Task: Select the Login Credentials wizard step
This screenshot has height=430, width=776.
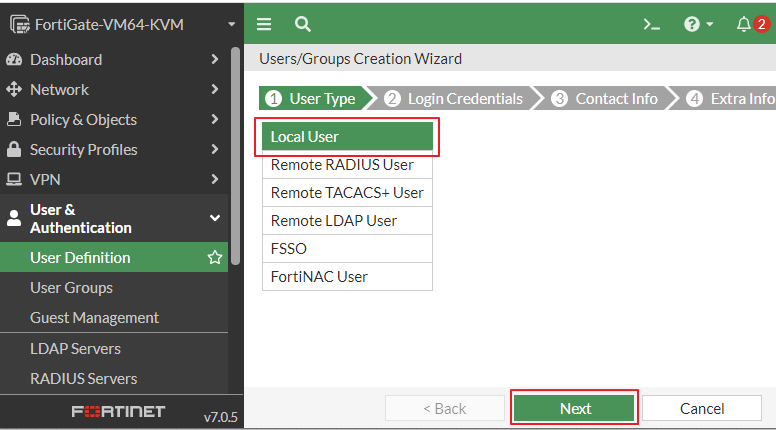Action: [x=453, y=98]
